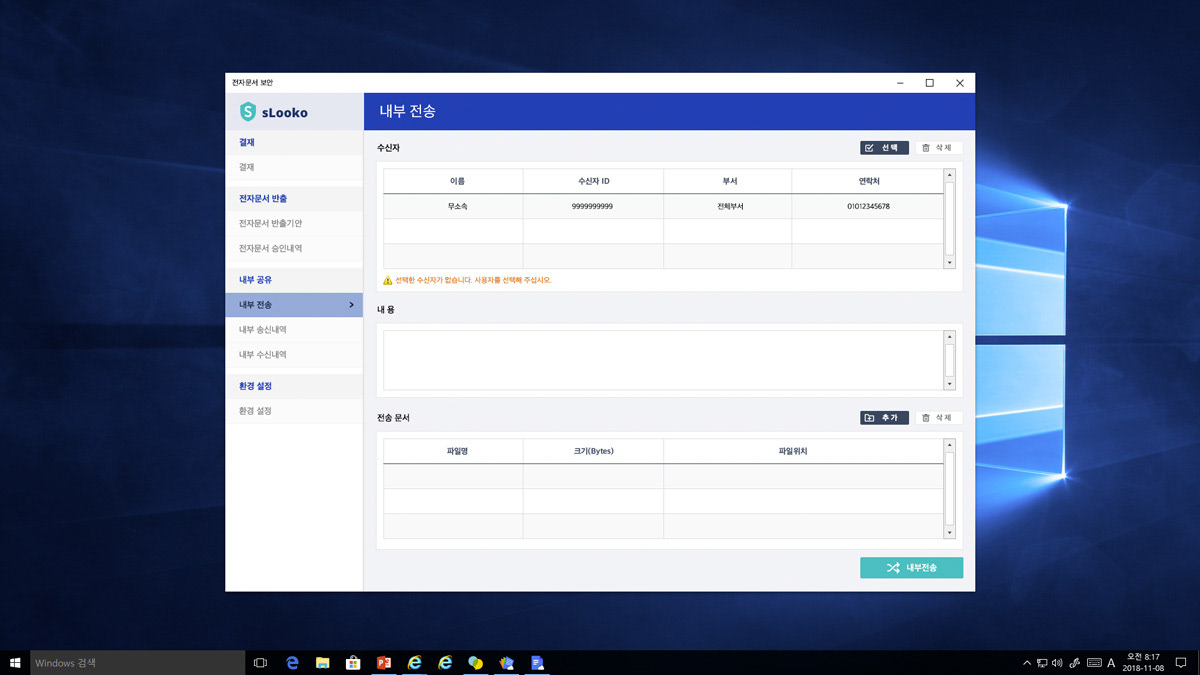Open PowerPoint from the taskbar
The image size is (1200, 675).
coord(384,663)
